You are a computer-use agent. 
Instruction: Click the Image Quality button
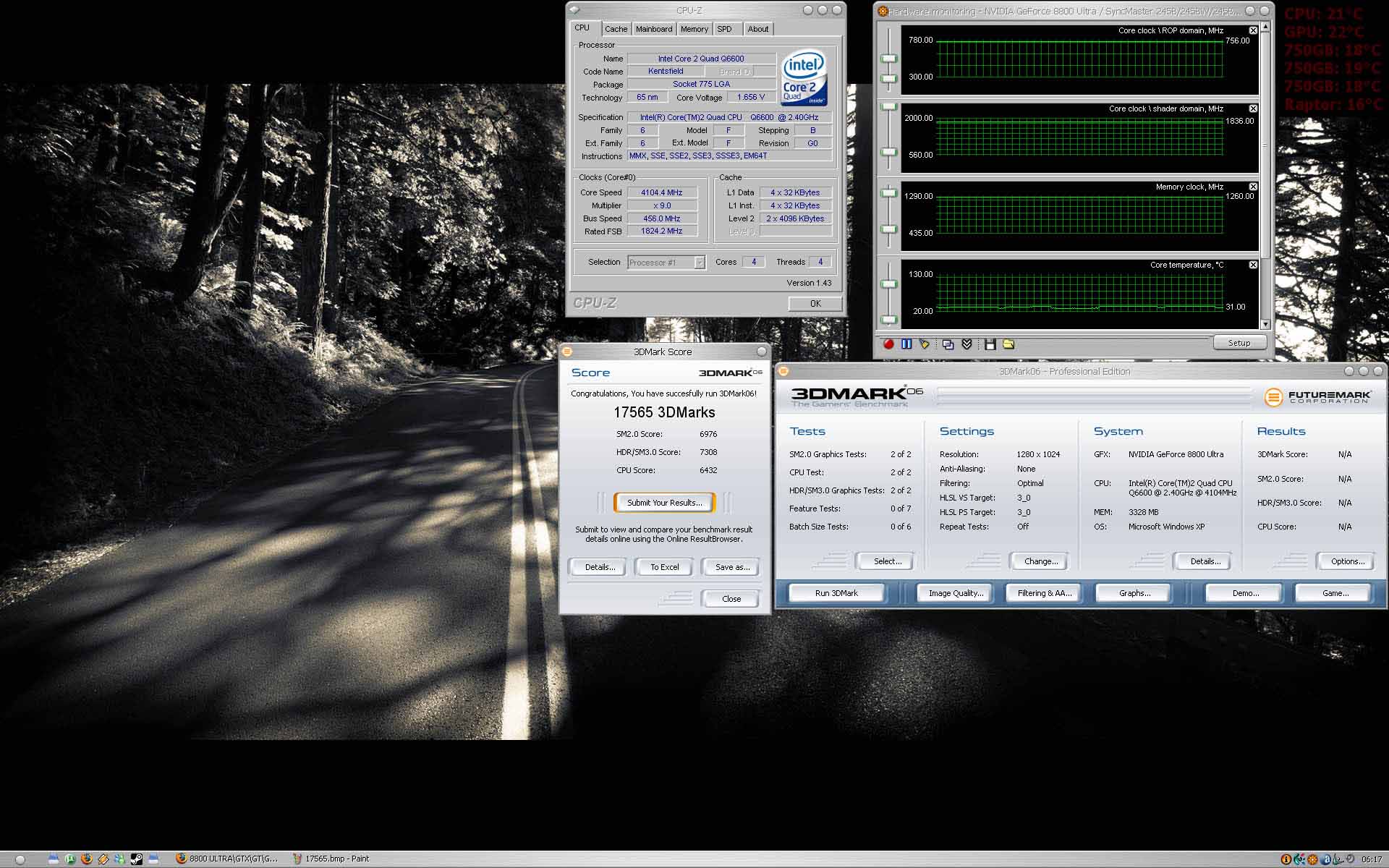pyautogui.click(x=956, y=593)
